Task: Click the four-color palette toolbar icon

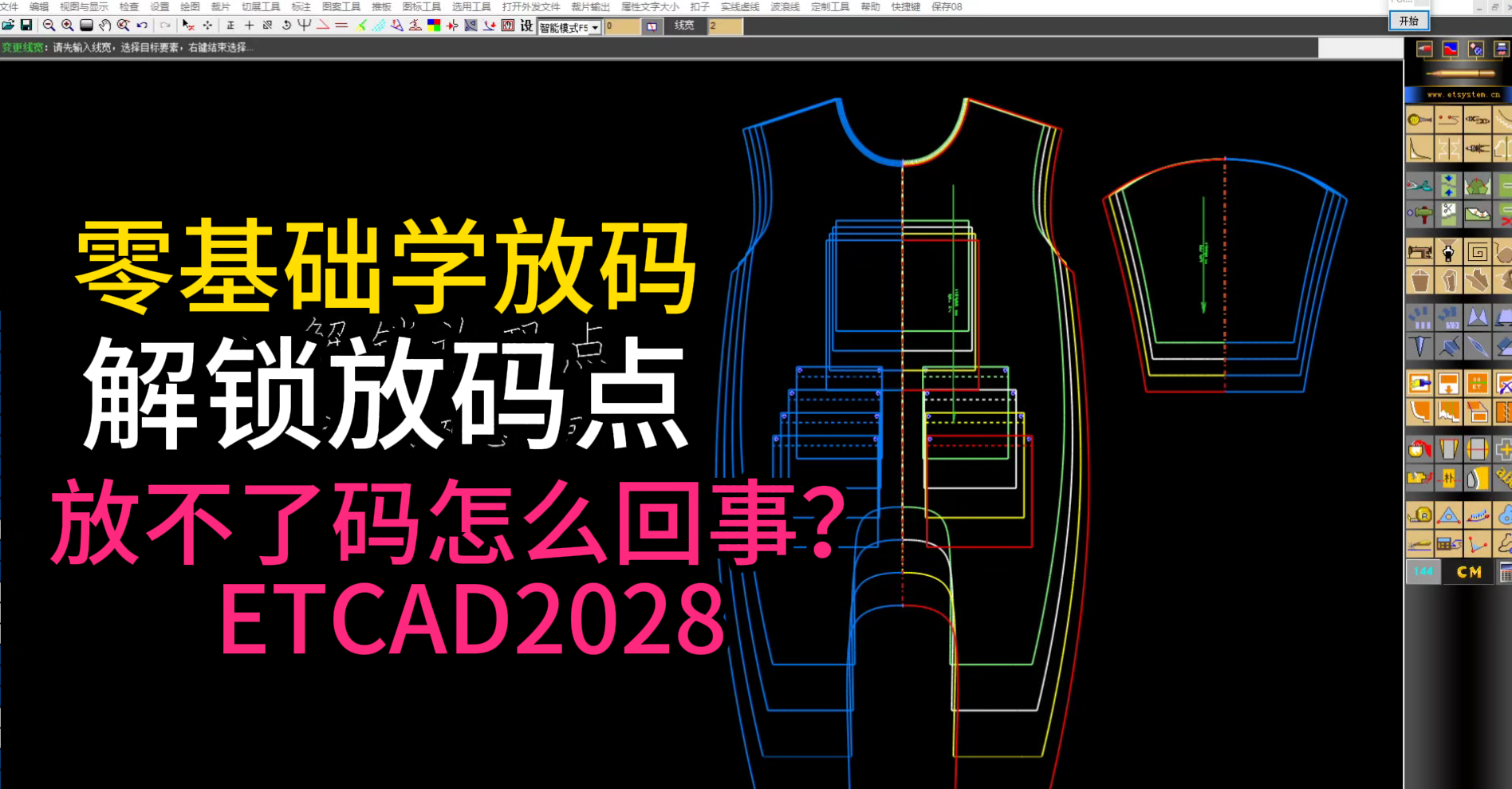Action: pos(434,26)
